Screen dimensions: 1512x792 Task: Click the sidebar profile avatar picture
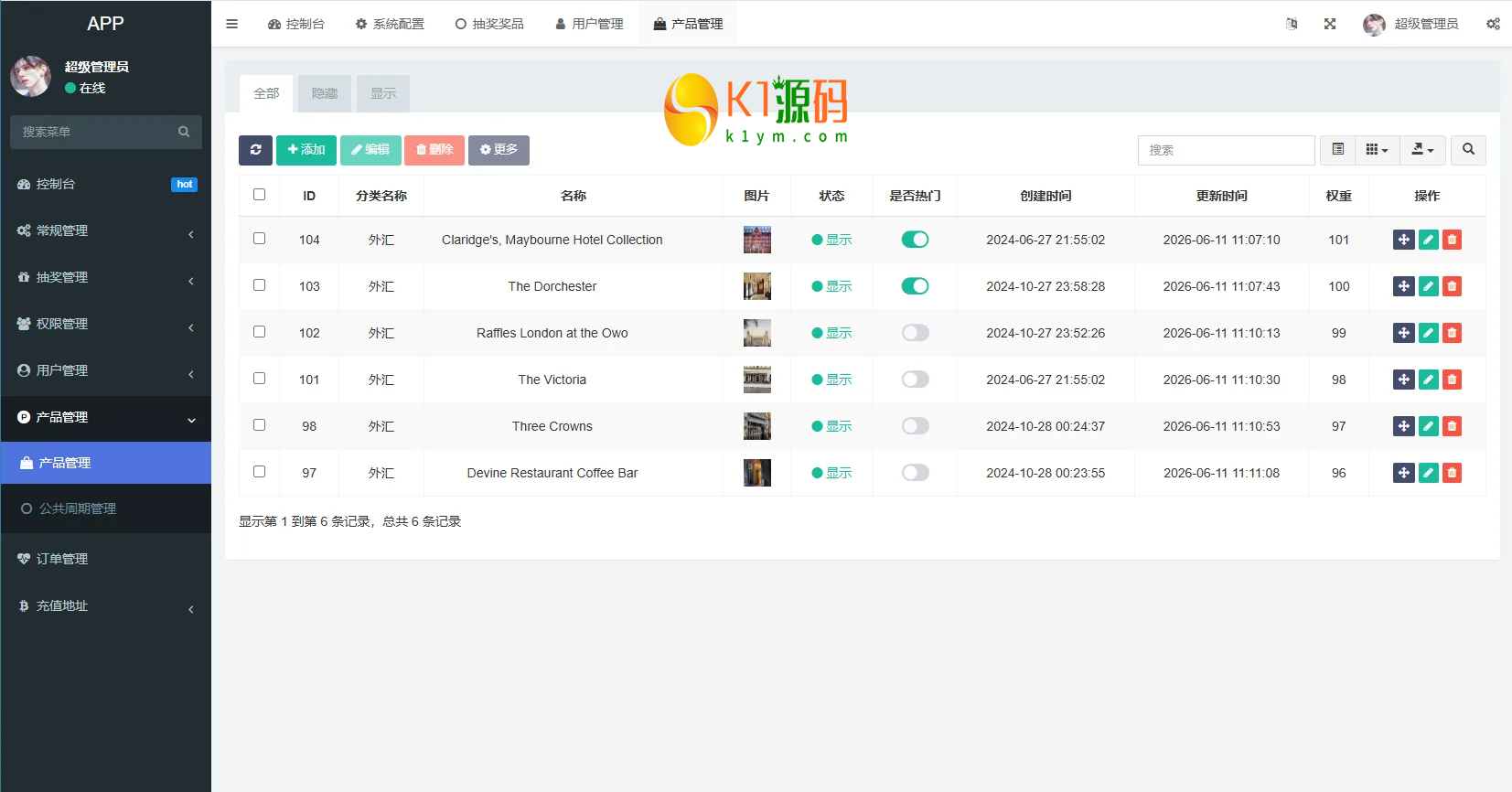(x=30, y=77)
